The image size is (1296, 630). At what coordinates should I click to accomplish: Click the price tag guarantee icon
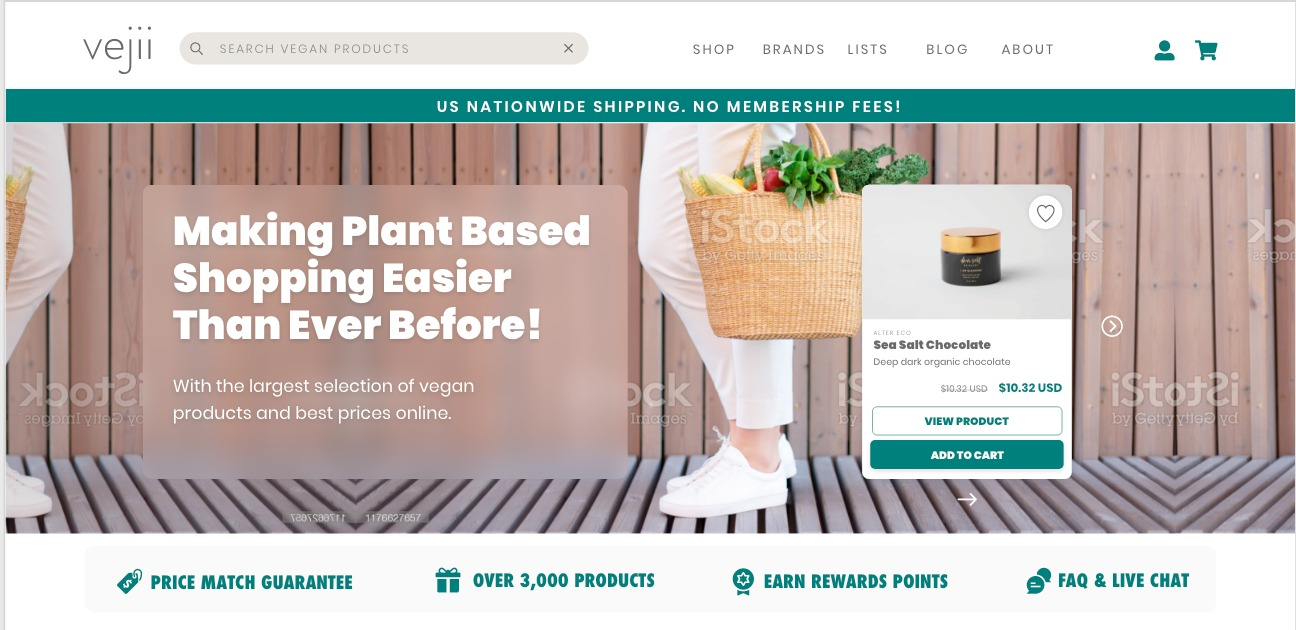tap(129, 581)
